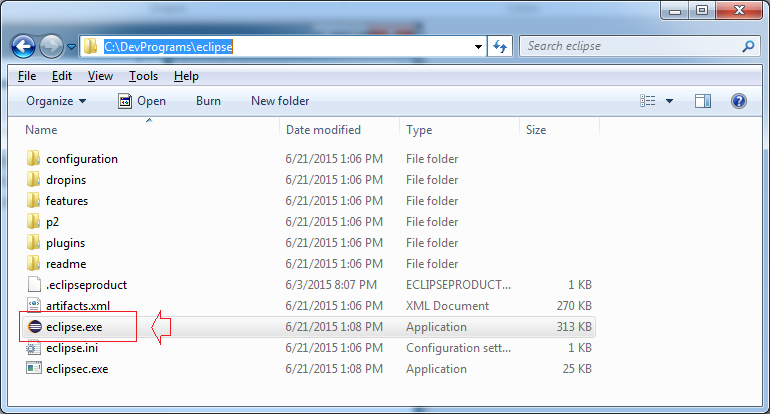Viewport: 770px width, 414px height.
Task: Click the ECLIPSEPRODUCT... type cell
Action: tap(458, 284)
